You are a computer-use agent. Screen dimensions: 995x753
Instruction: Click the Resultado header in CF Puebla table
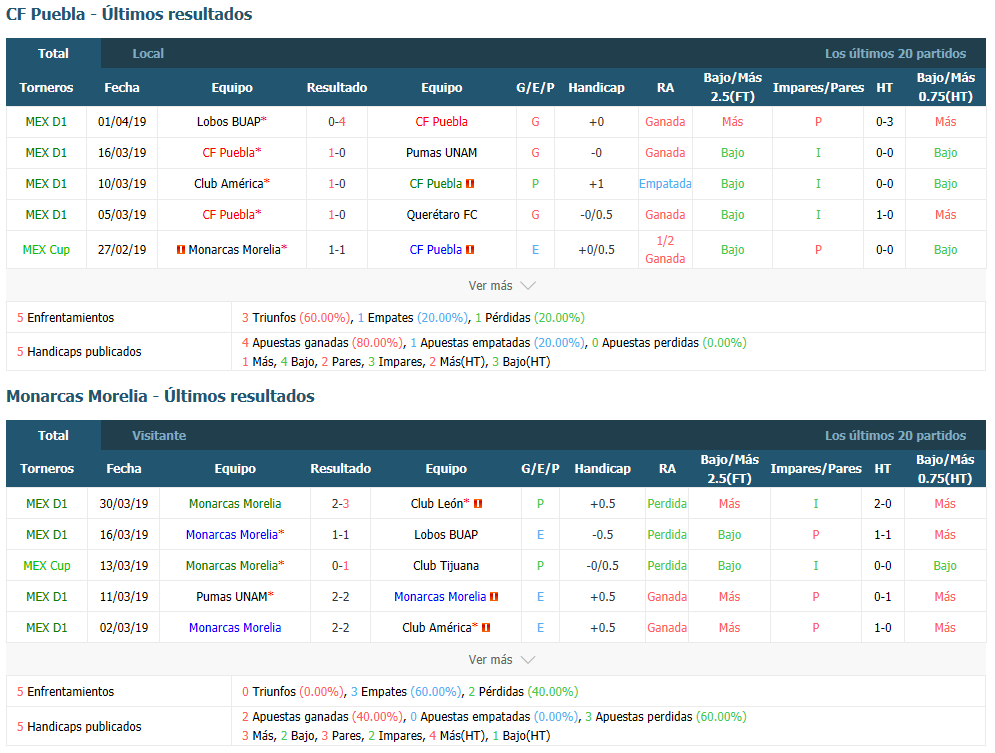point(337,88)
